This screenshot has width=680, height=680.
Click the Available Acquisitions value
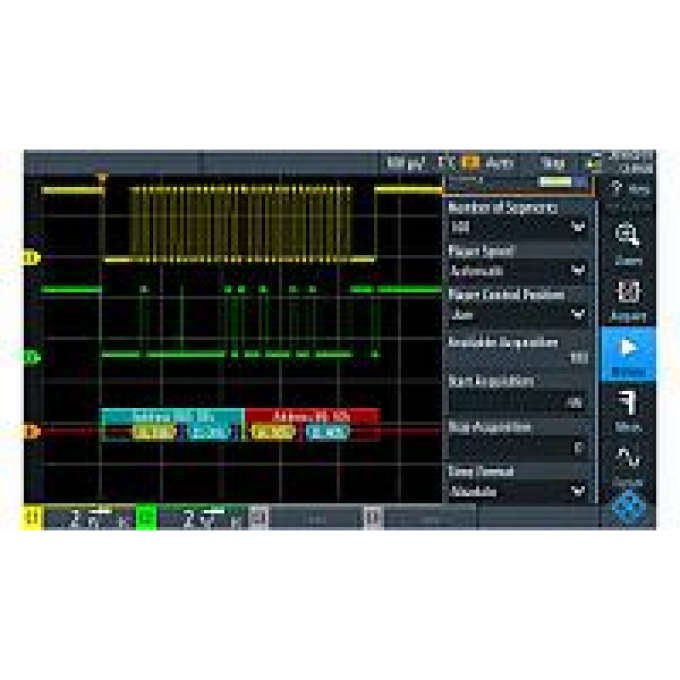(579, 357)
